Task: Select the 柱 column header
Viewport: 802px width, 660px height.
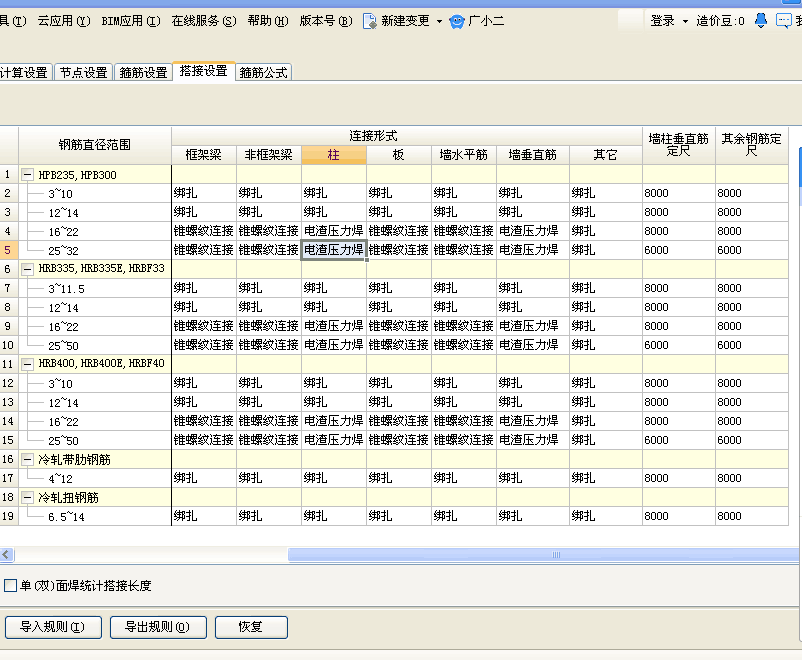Action: pos(333,155)
